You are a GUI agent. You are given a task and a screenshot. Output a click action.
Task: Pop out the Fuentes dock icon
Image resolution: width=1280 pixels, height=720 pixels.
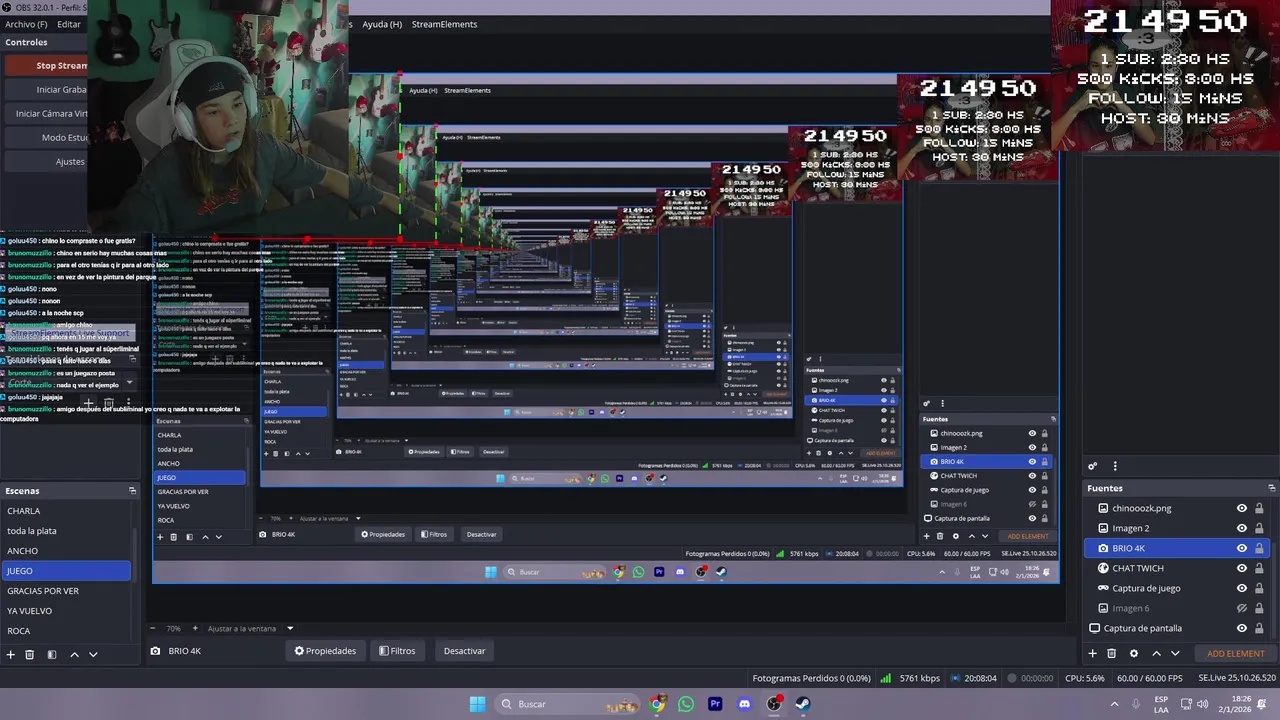[1270, 488]
